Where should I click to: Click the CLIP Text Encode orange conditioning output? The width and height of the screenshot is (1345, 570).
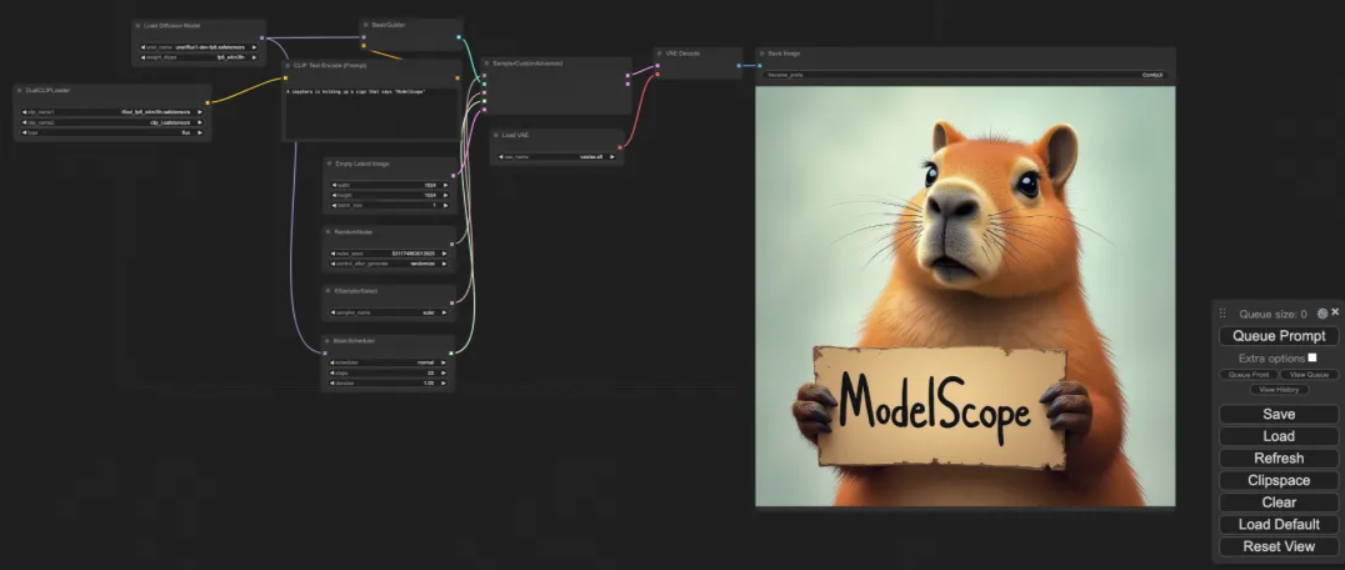pyautogui.click(x=458, y=78)
